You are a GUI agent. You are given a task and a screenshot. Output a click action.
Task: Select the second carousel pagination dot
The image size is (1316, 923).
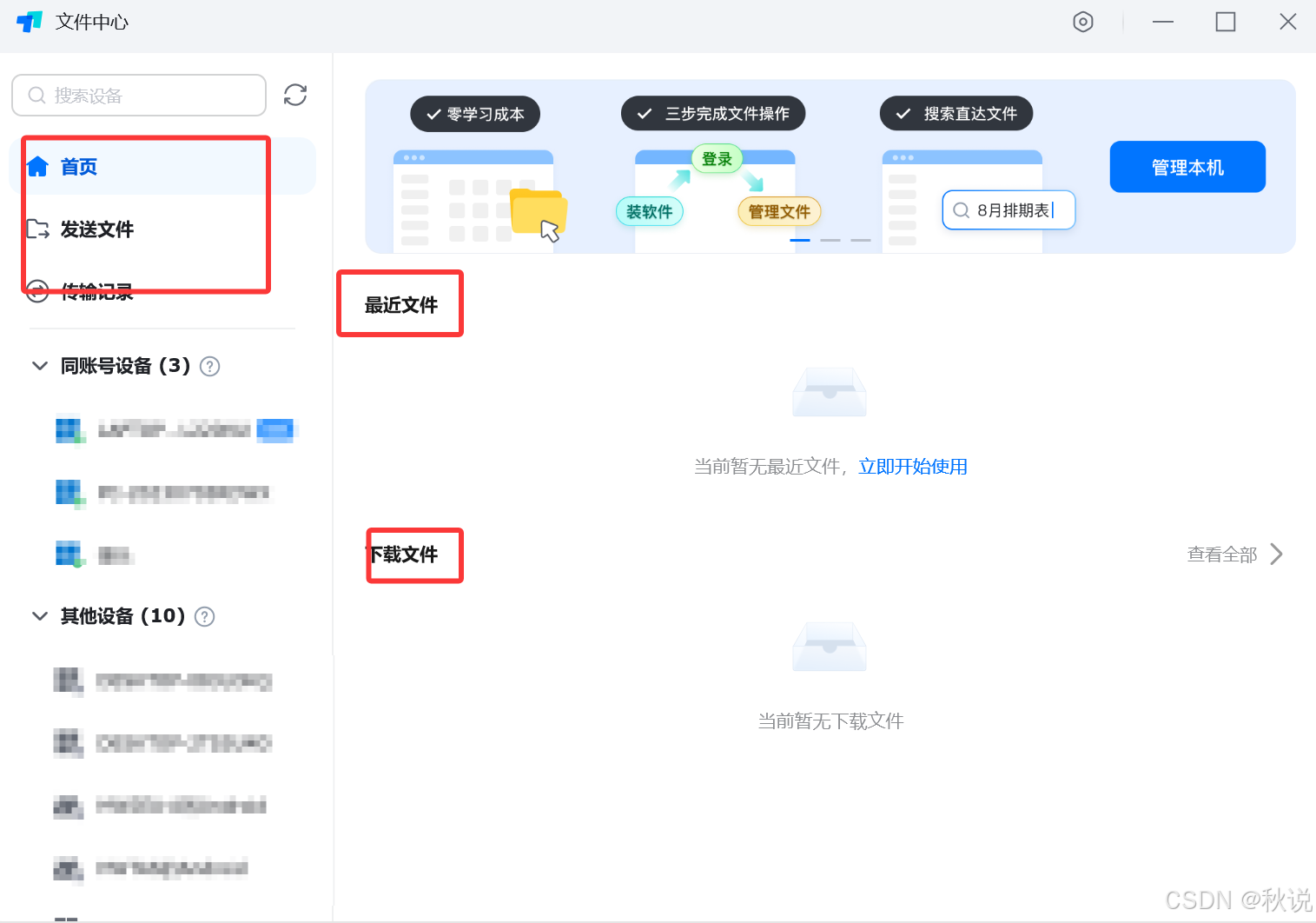[830, 240]
